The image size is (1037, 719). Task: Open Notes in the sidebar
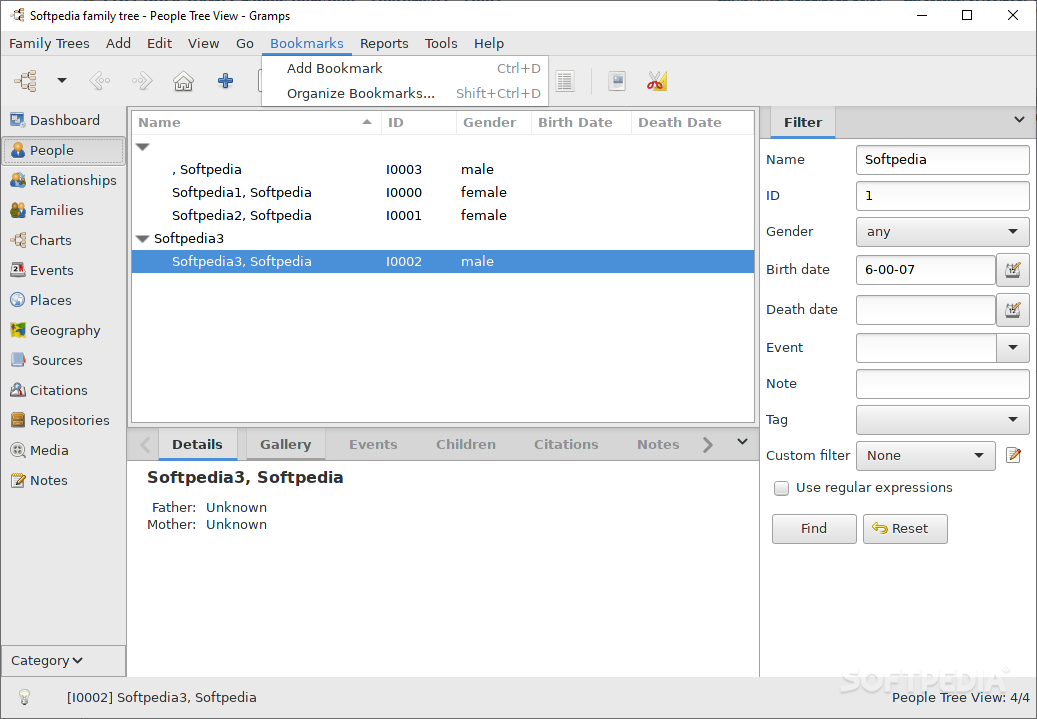[x=63, y=480]
